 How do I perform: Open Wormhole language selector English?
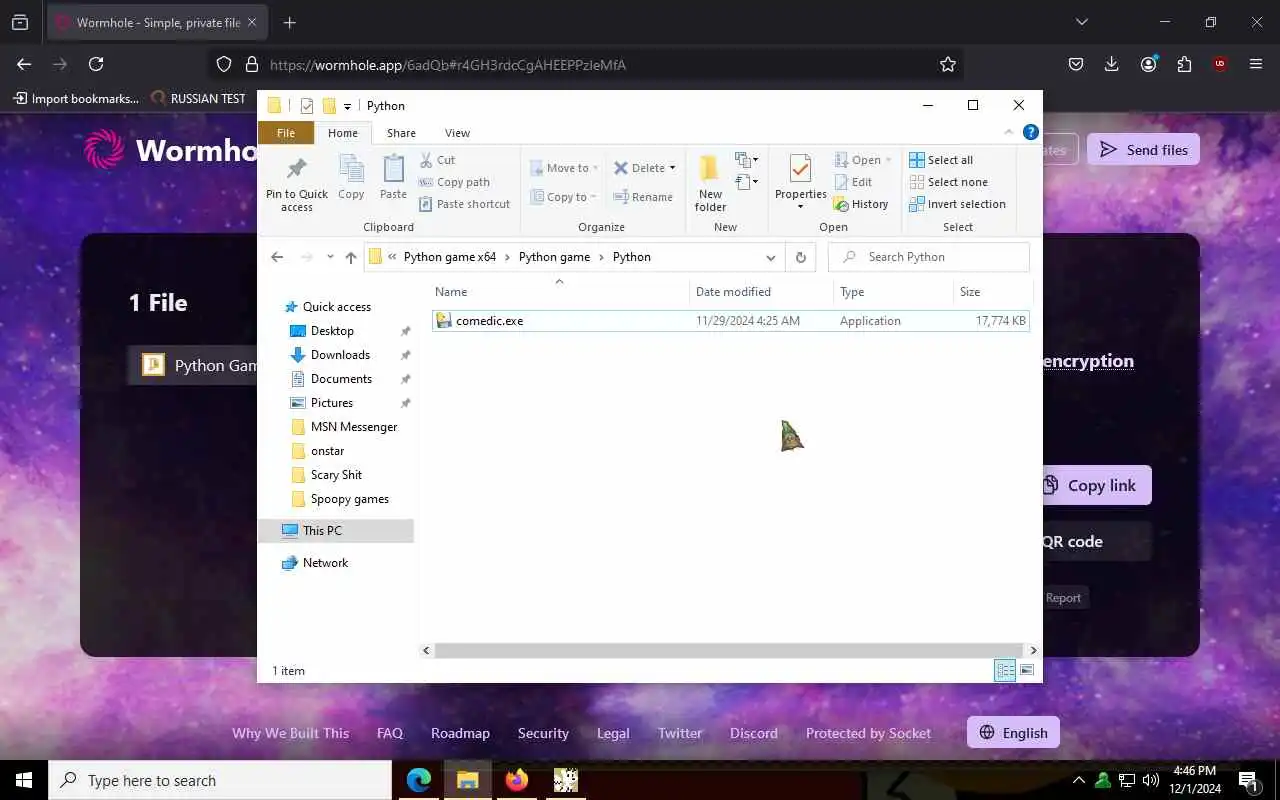pyautogui.click(x=1013, y=733)
